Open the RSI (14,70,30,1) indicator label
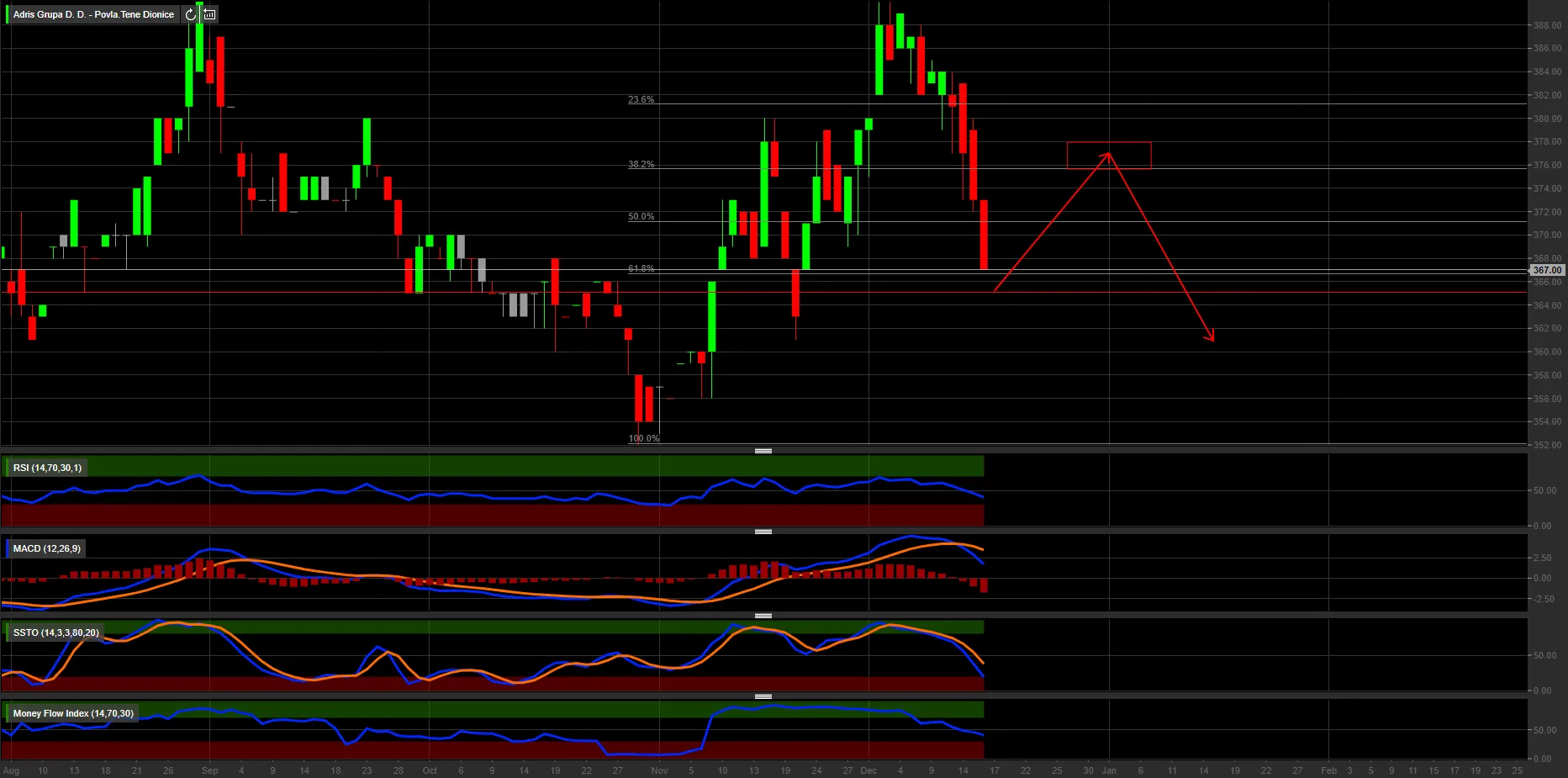Screen dimensions: 1568x778 [x=47, y=468]
